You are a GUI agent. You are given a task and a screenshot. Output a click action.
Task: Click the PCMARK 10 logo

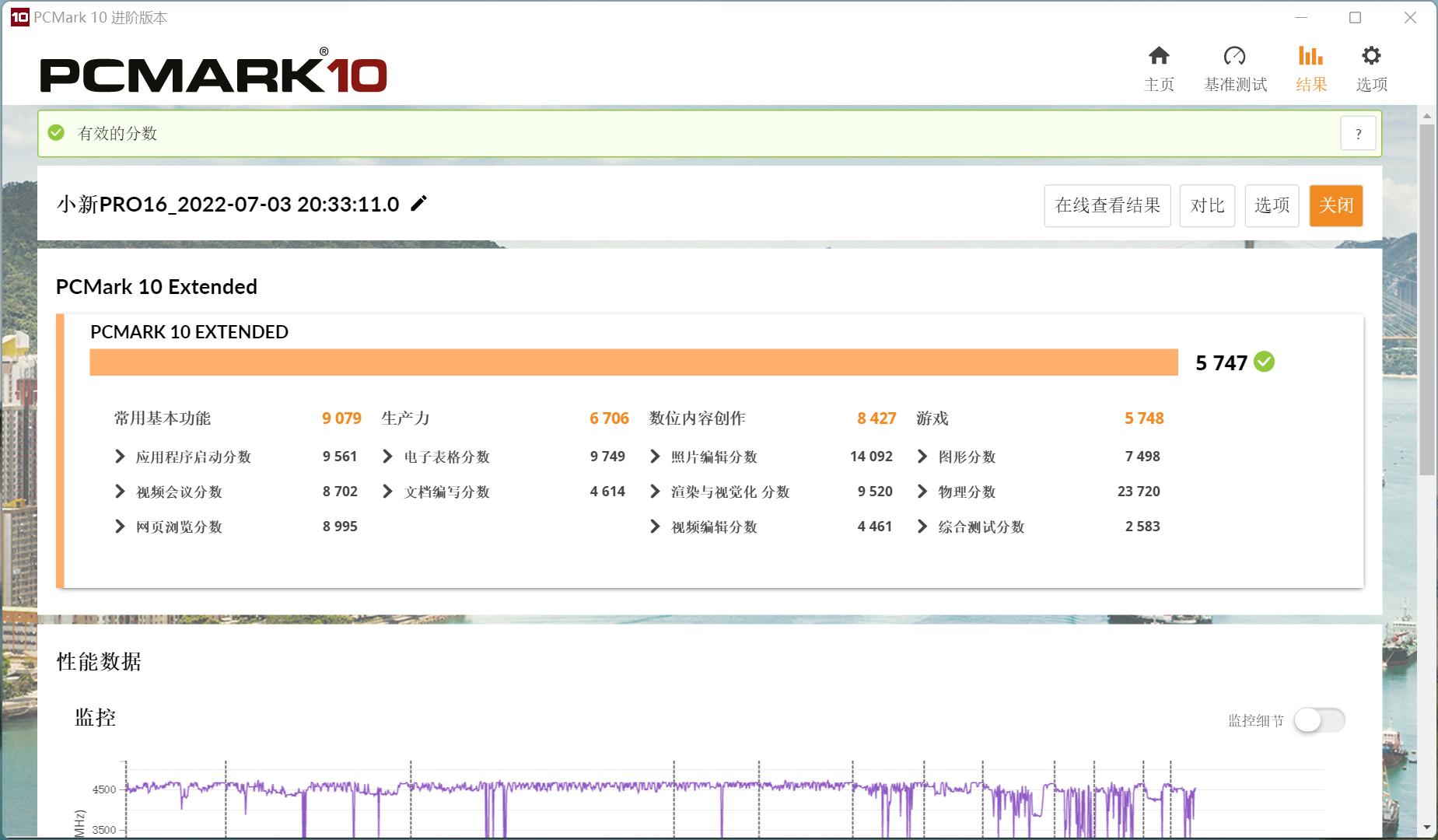[214, 72]
